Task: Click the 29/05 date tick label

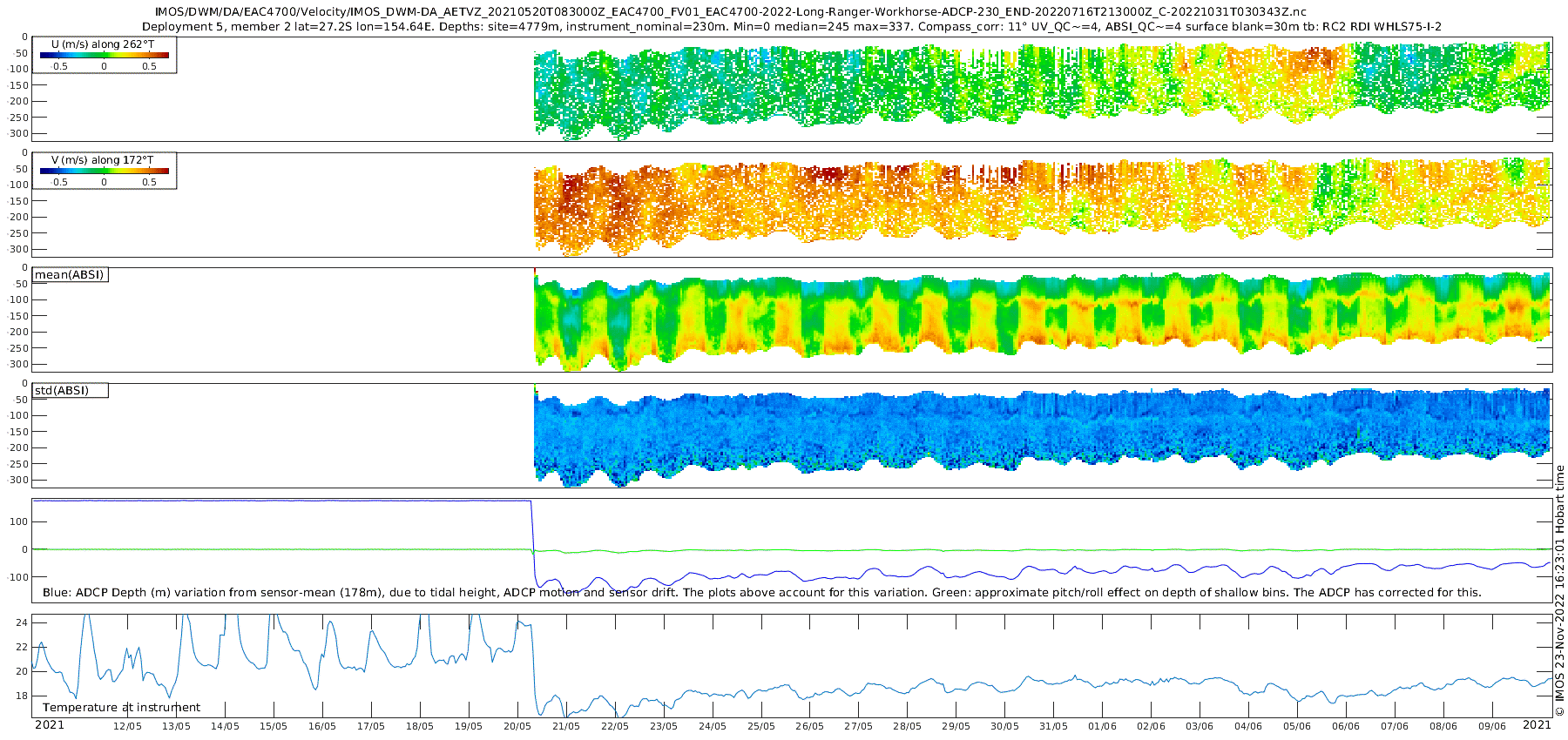Action: coord(956,726)
